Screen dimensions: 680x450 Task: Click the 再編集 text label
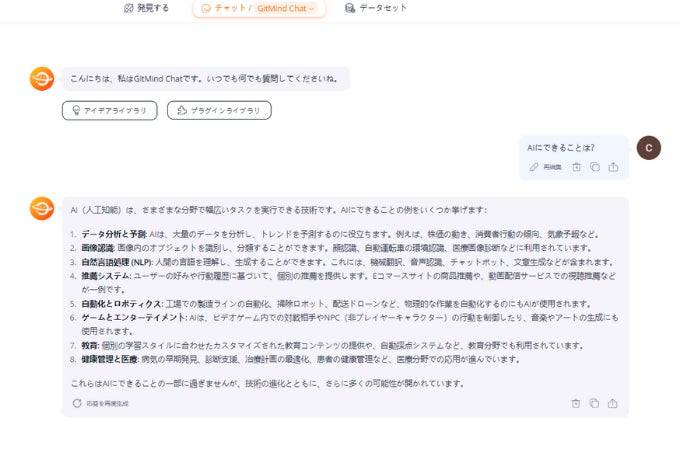click(552, 167)
